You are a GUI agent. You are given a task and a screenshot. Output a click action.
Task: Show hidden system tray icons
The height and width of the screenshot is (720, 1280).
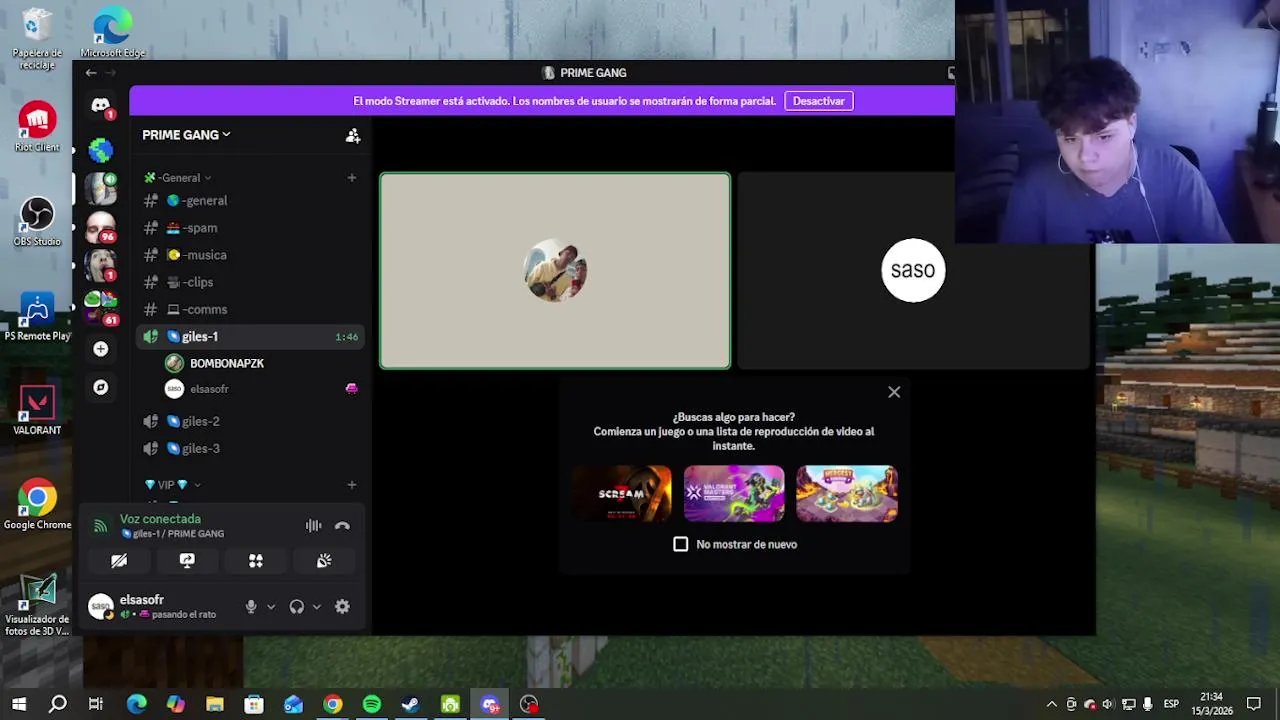pos(1051,705)
